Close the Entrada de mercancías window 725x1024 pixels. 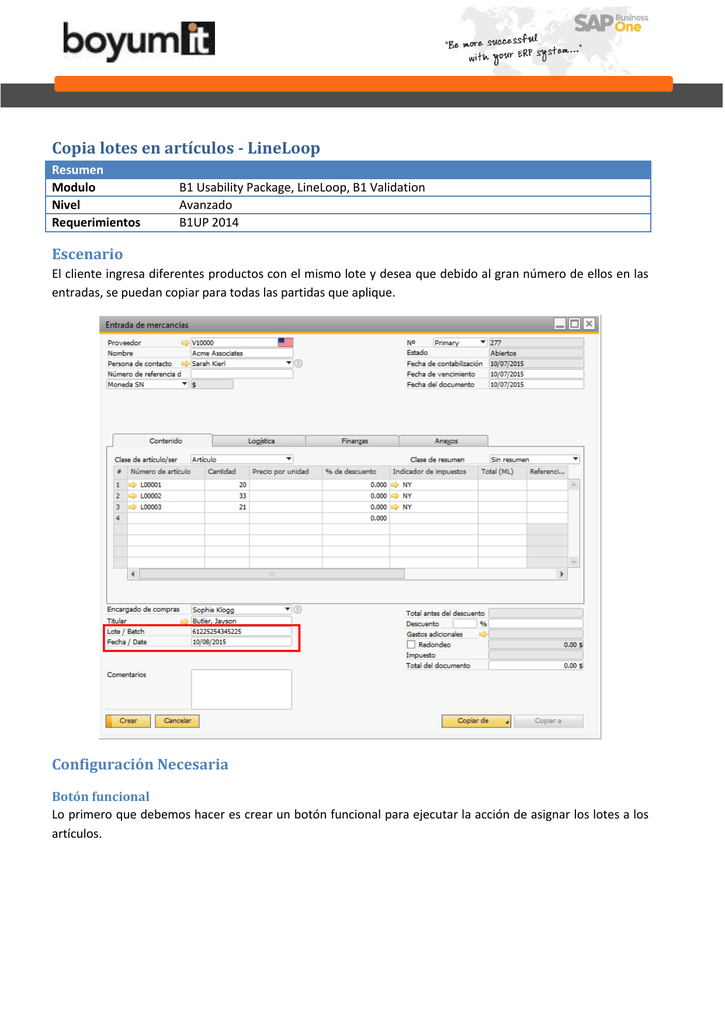[588, 324]
